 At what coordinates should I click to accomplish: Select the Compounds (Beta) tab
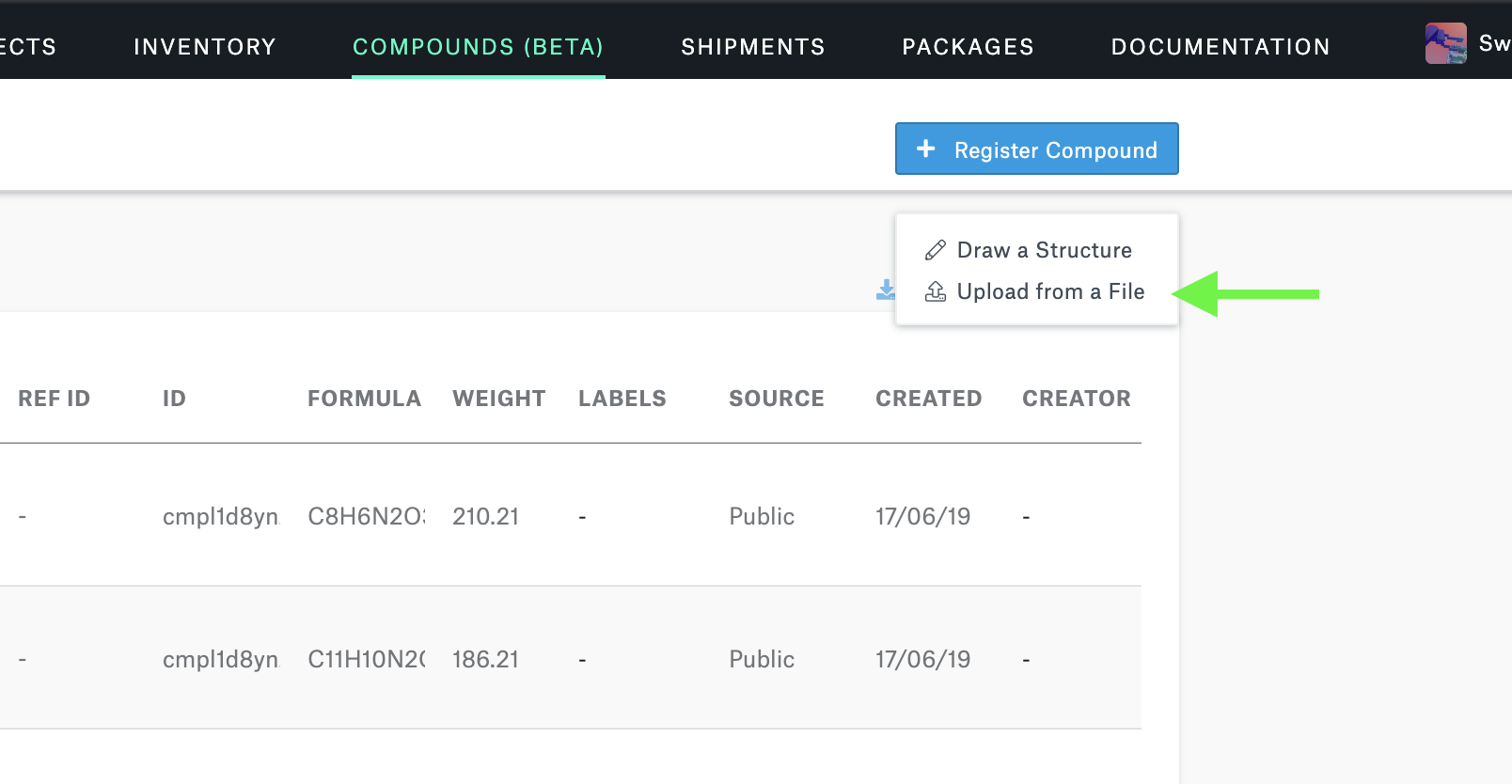[x=478, y=47]
